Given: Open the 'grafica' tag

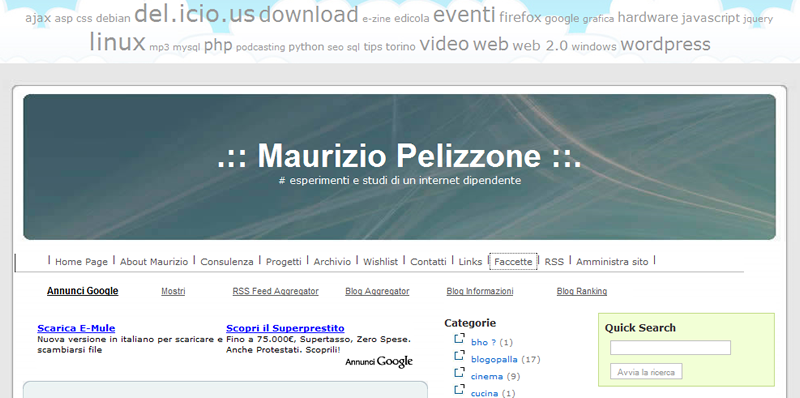Looking at the screenshot, I should (x=598, y=19).
